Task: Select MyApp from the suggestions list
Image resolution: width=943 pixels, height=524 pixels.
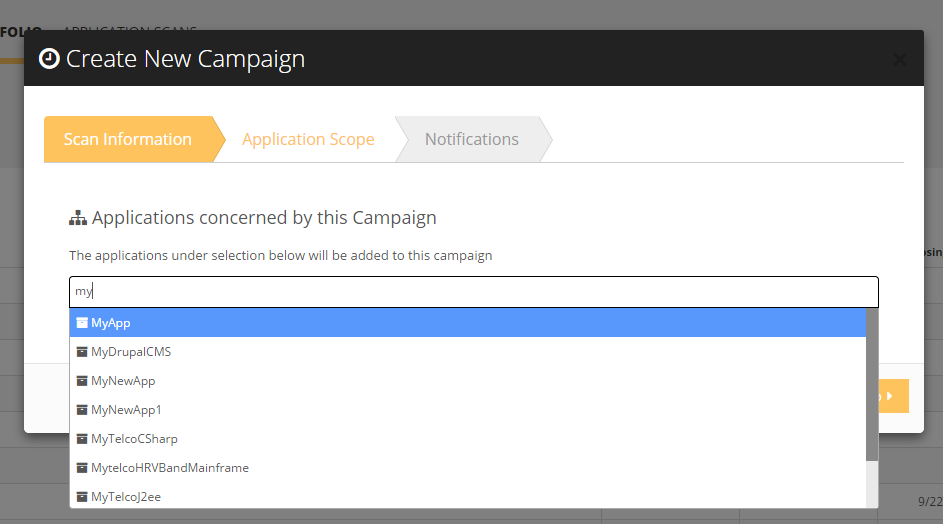Action: click(111, 323)
